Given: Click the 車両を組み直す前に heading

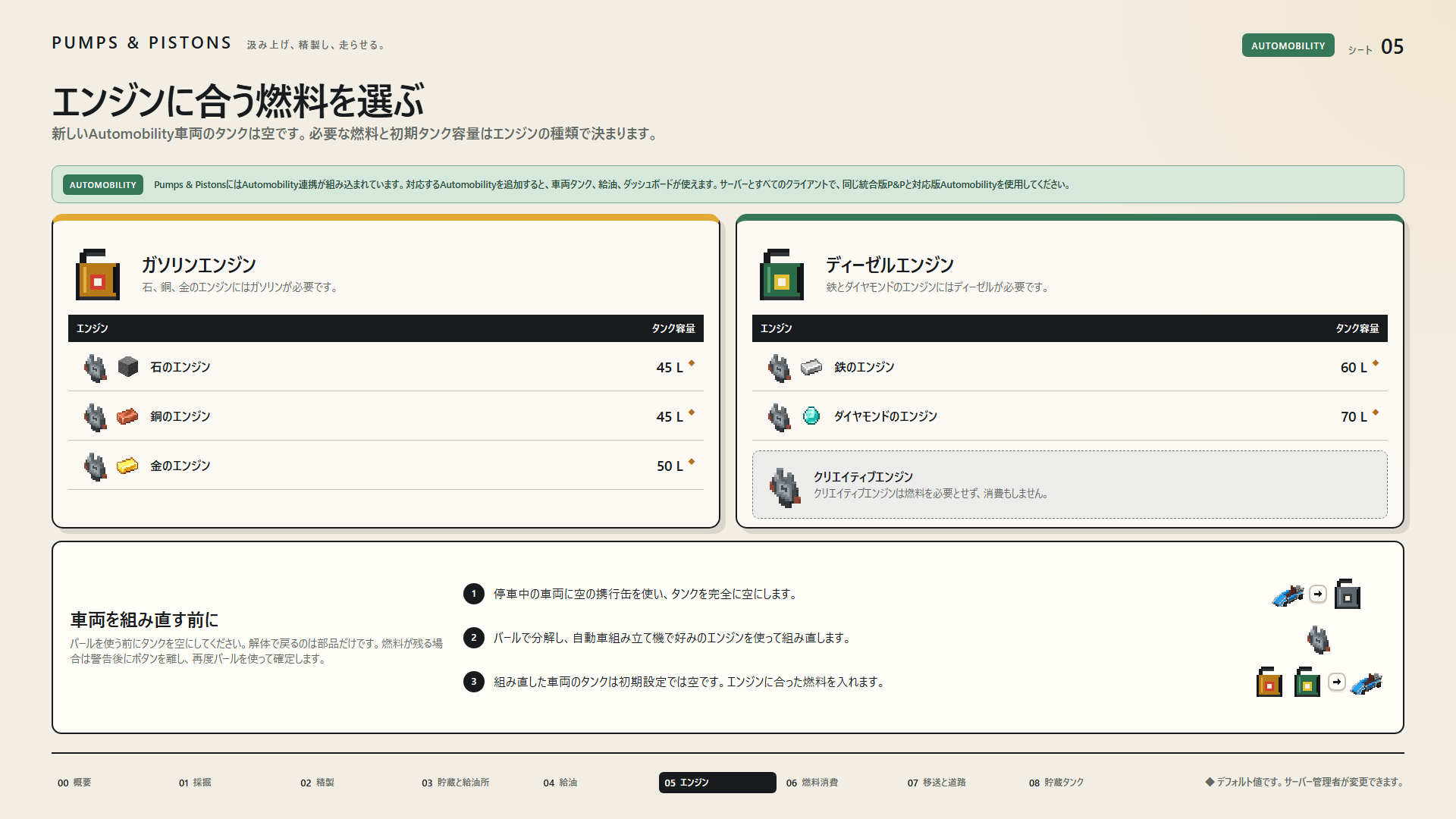Looking at the screenshot, I should click(144, 620).
